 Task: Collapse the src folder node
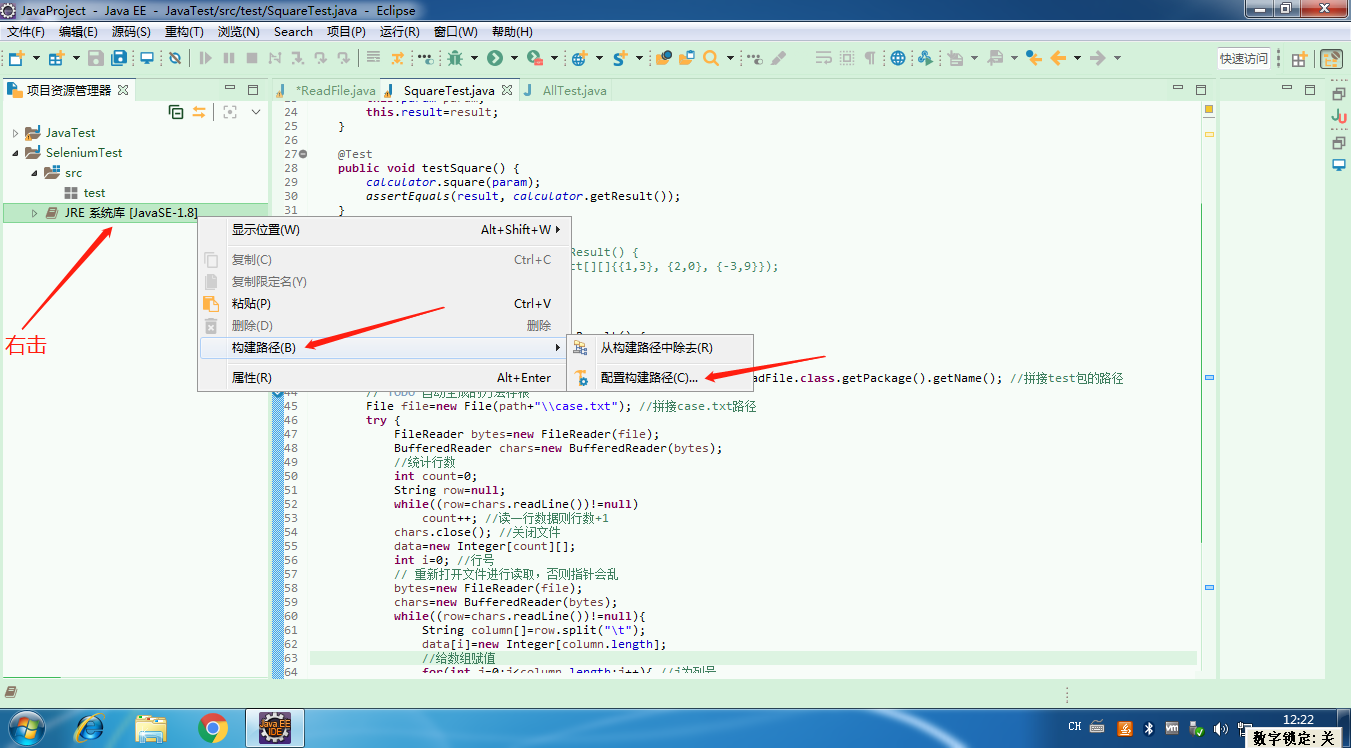33,173
